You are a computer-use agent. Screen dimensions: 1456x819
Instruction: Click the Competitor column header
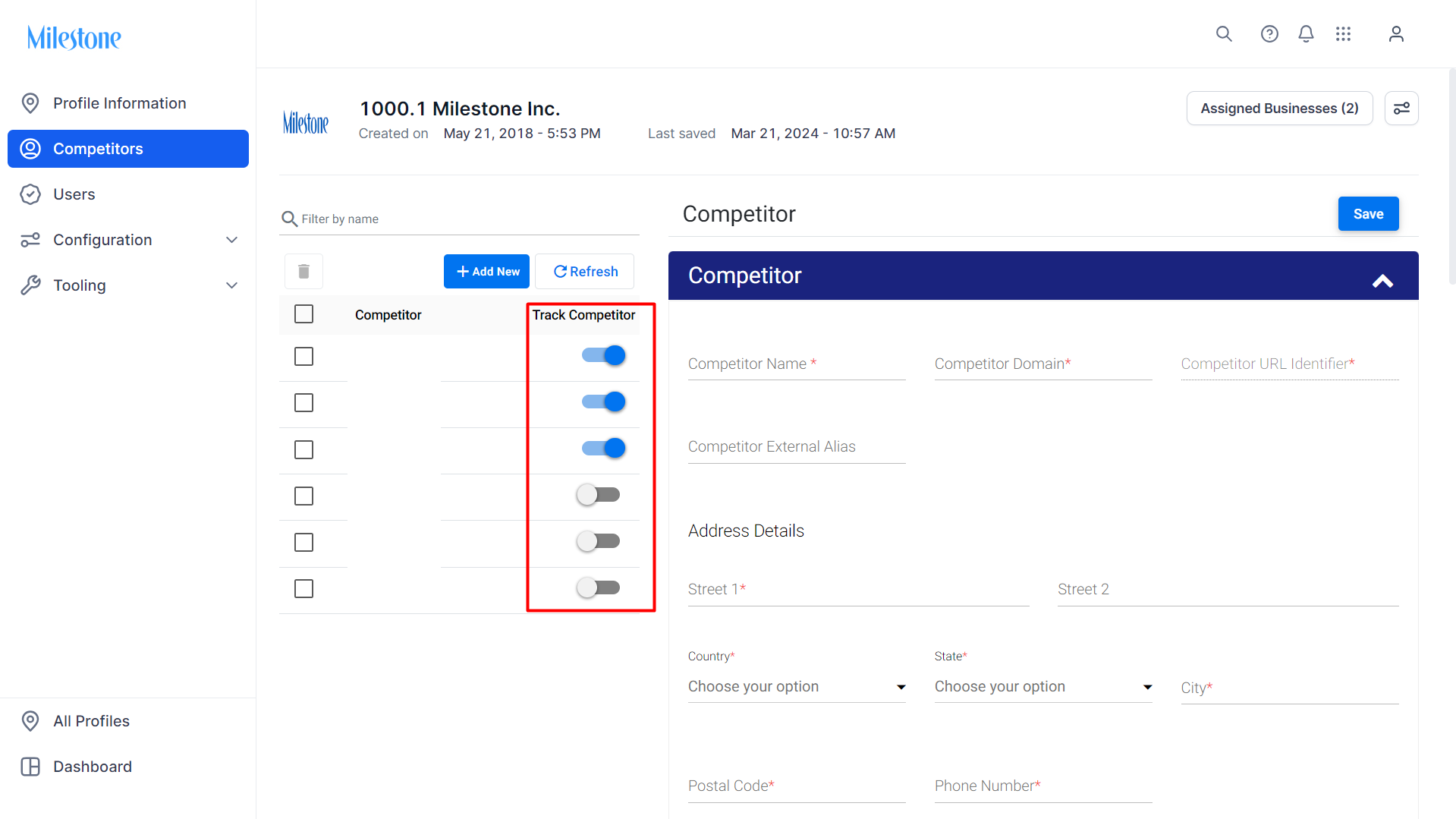(388, 315)
